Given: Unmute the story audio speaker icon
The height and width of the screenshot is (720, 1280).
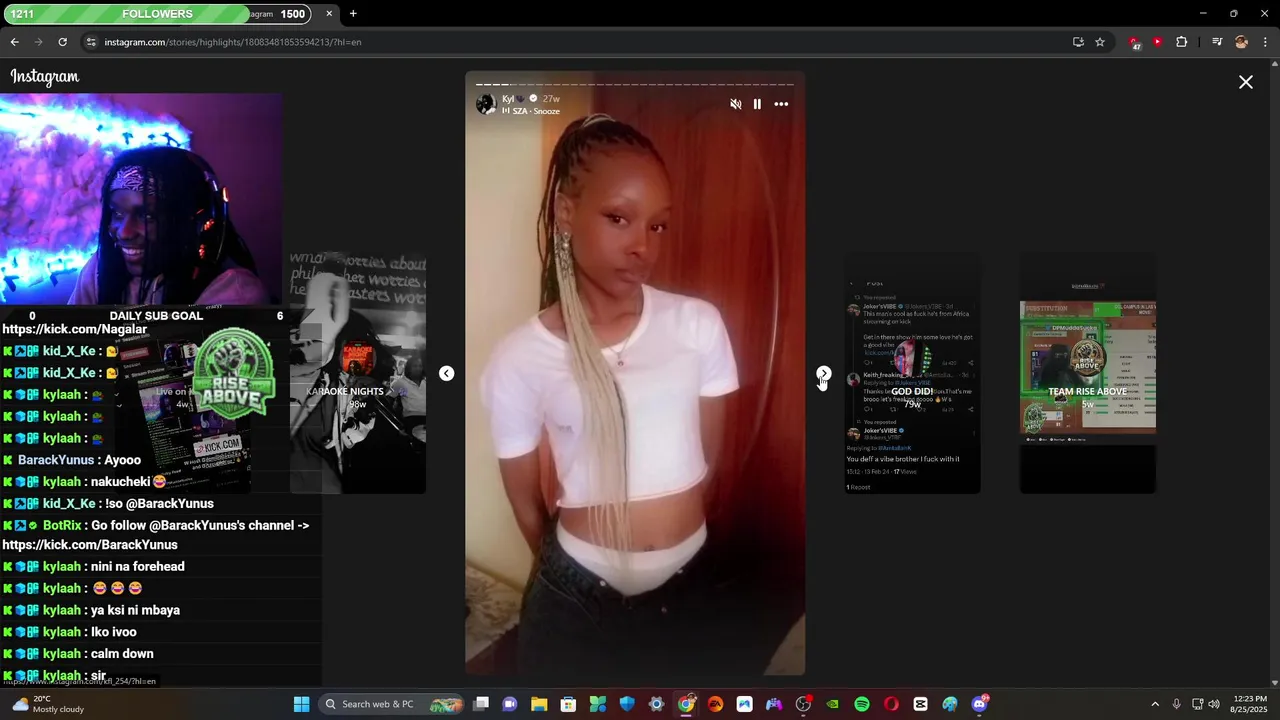Looking at the screenshot, I should [736, 104].
